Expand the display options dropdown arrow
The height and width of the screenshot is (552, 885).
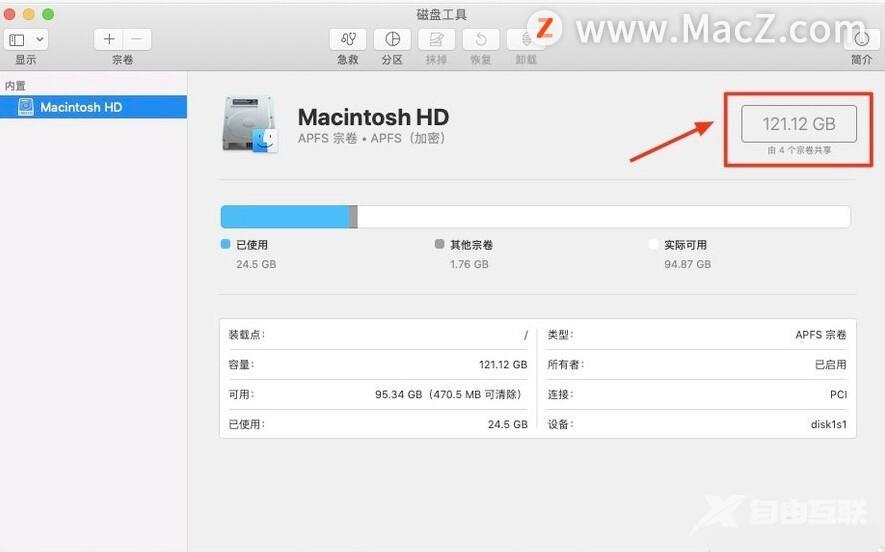pyautogui.click(x=39, y=40)
